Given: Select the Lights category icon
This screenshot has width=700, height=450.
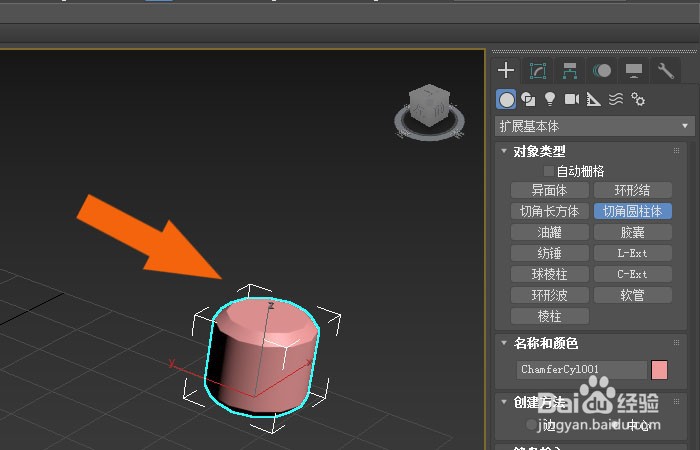Looking at the screenshot, I should [550, 100].
